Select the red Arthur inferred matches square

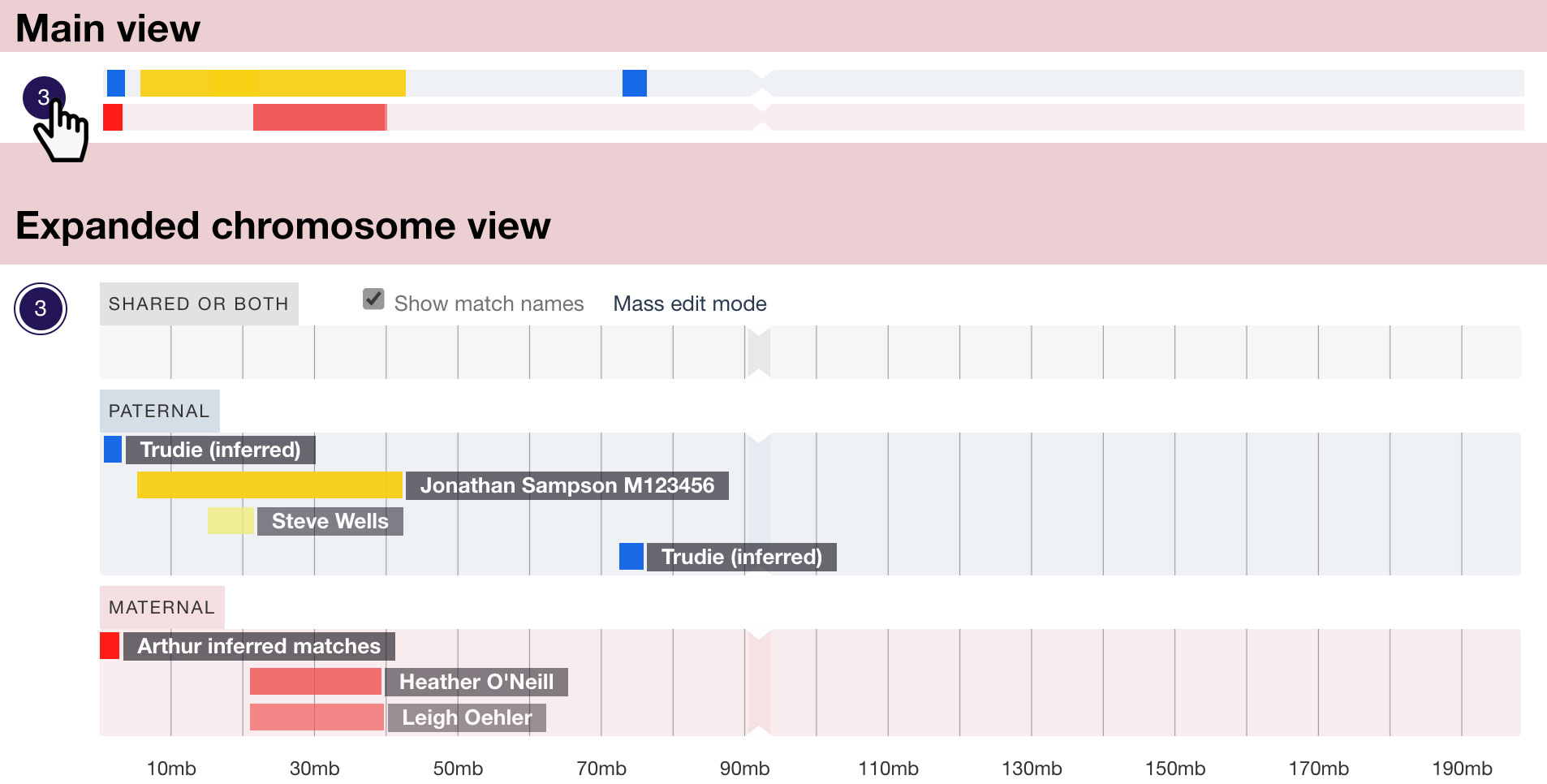109,646
